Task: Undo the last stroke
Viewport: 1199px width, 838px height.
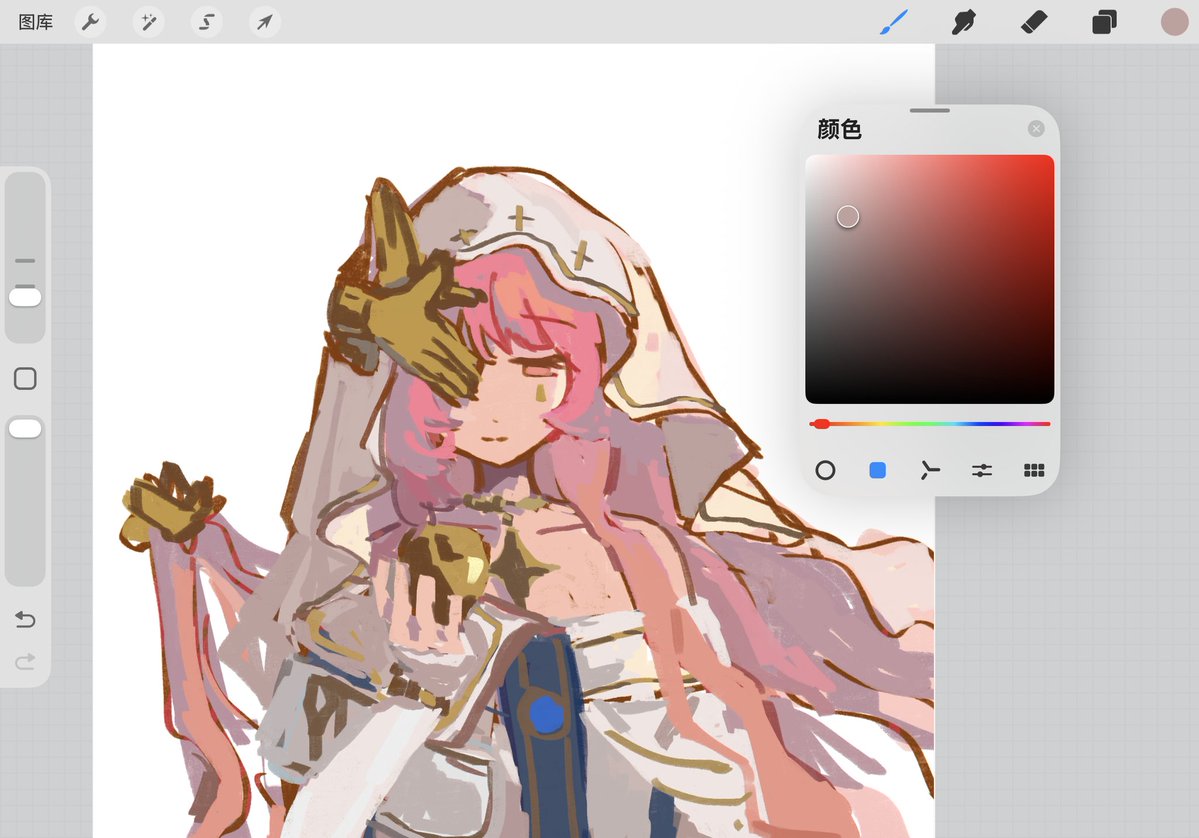Action: 25,619
